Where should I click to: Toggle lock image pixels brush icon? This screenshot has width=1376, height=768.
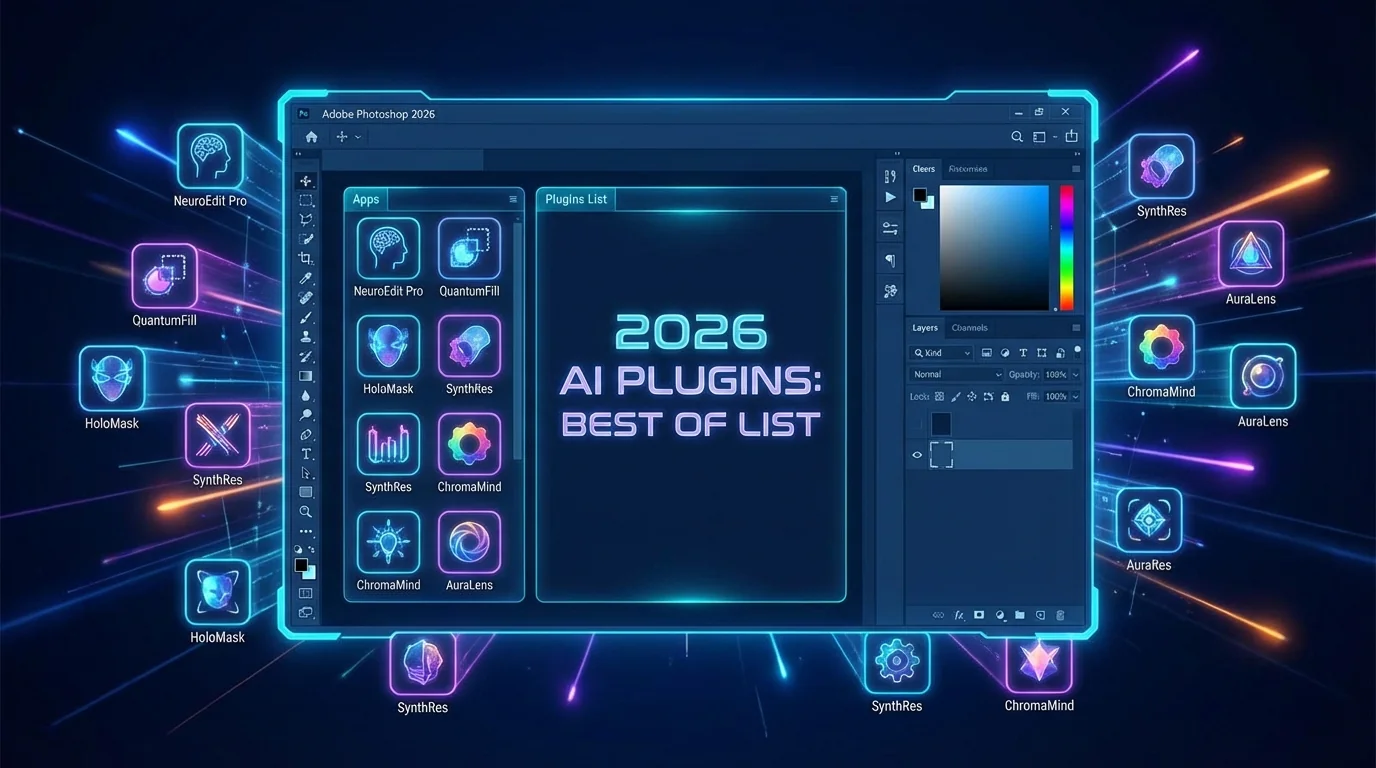click(955, 397)
